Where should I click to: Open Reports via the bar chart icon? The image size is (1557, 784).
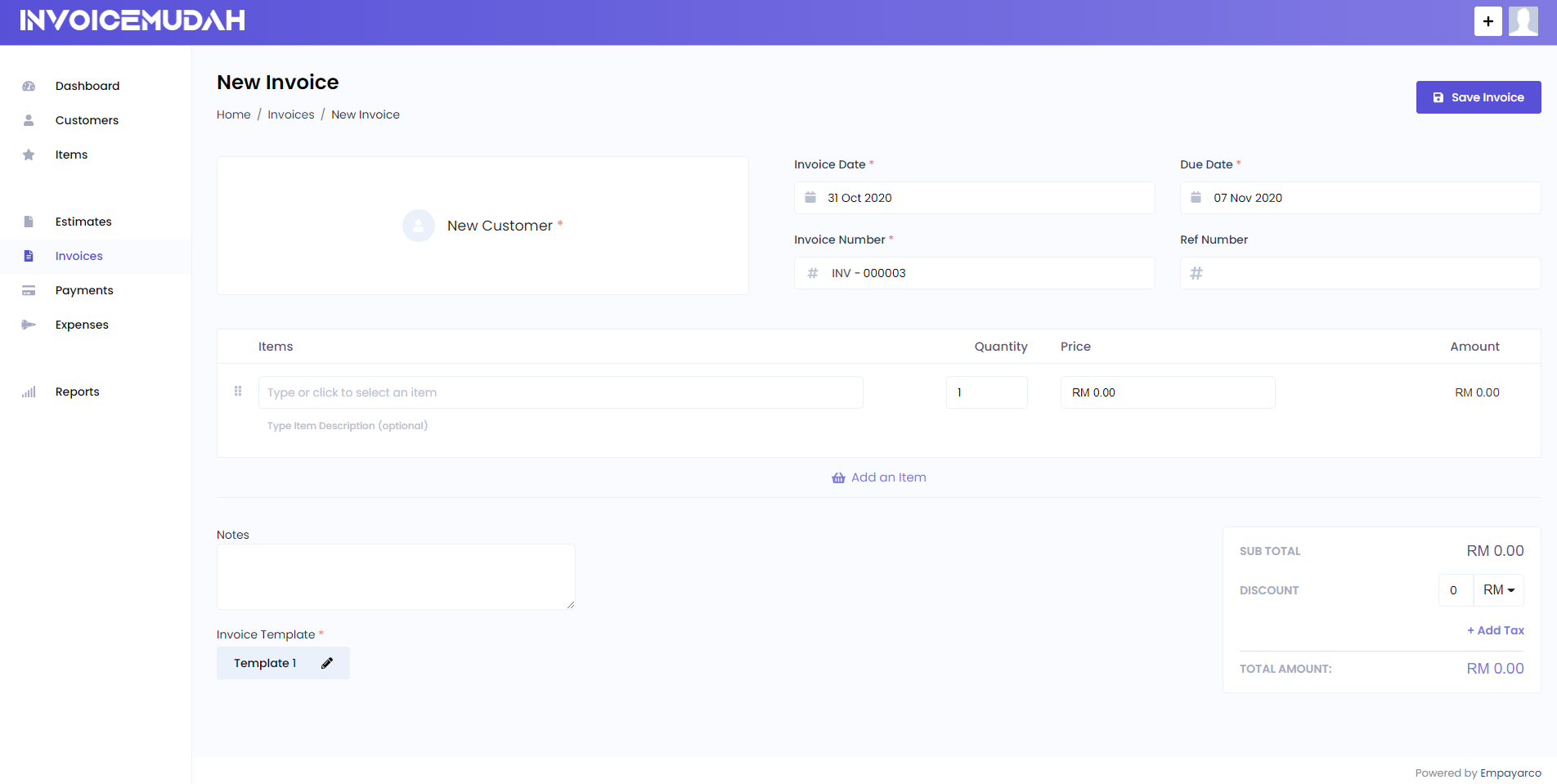[29, 392]
